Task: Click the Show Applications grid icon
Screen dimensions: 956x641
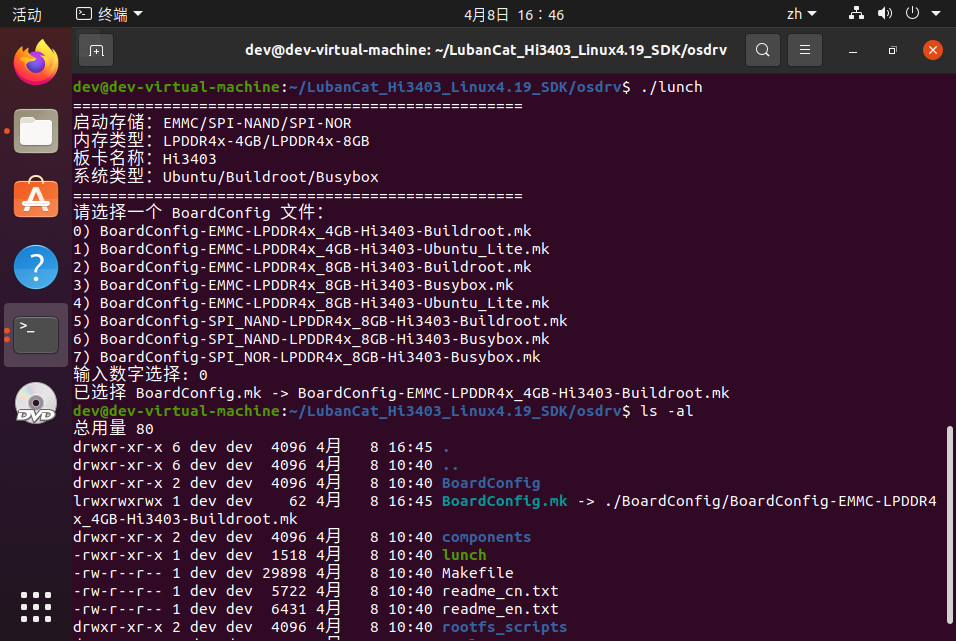Action: pyautogui.click(x=36, y=607)
